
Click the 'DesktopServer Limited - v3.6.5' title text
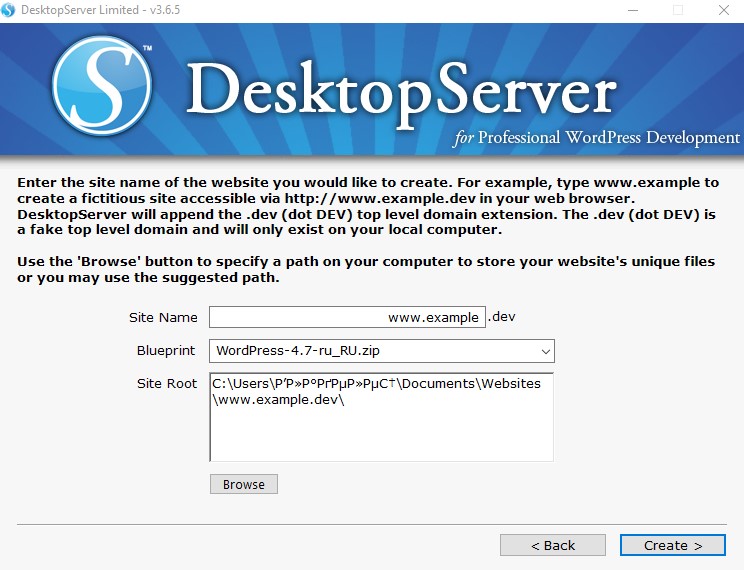[101, 10]
